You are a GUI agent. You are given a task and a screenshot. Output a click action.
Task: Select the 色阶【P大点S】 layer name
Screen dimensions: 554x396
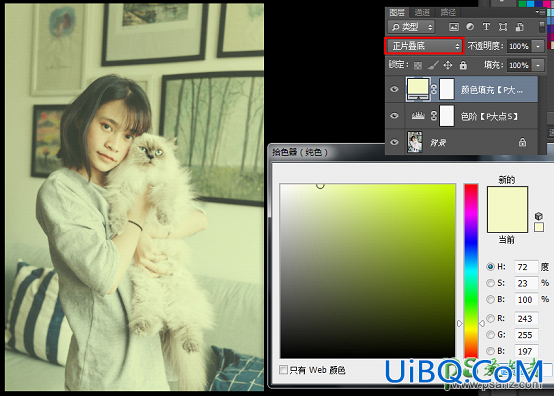[x=489, y=116]
